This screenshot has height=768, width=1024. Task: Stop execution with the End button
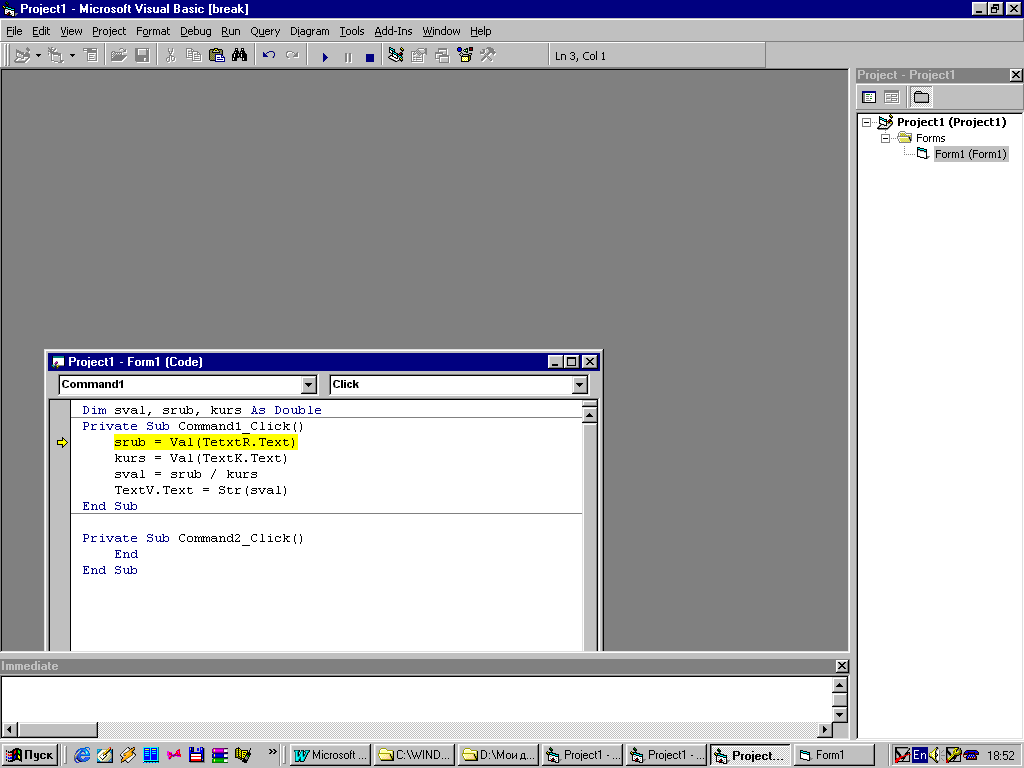coord(369,57)
